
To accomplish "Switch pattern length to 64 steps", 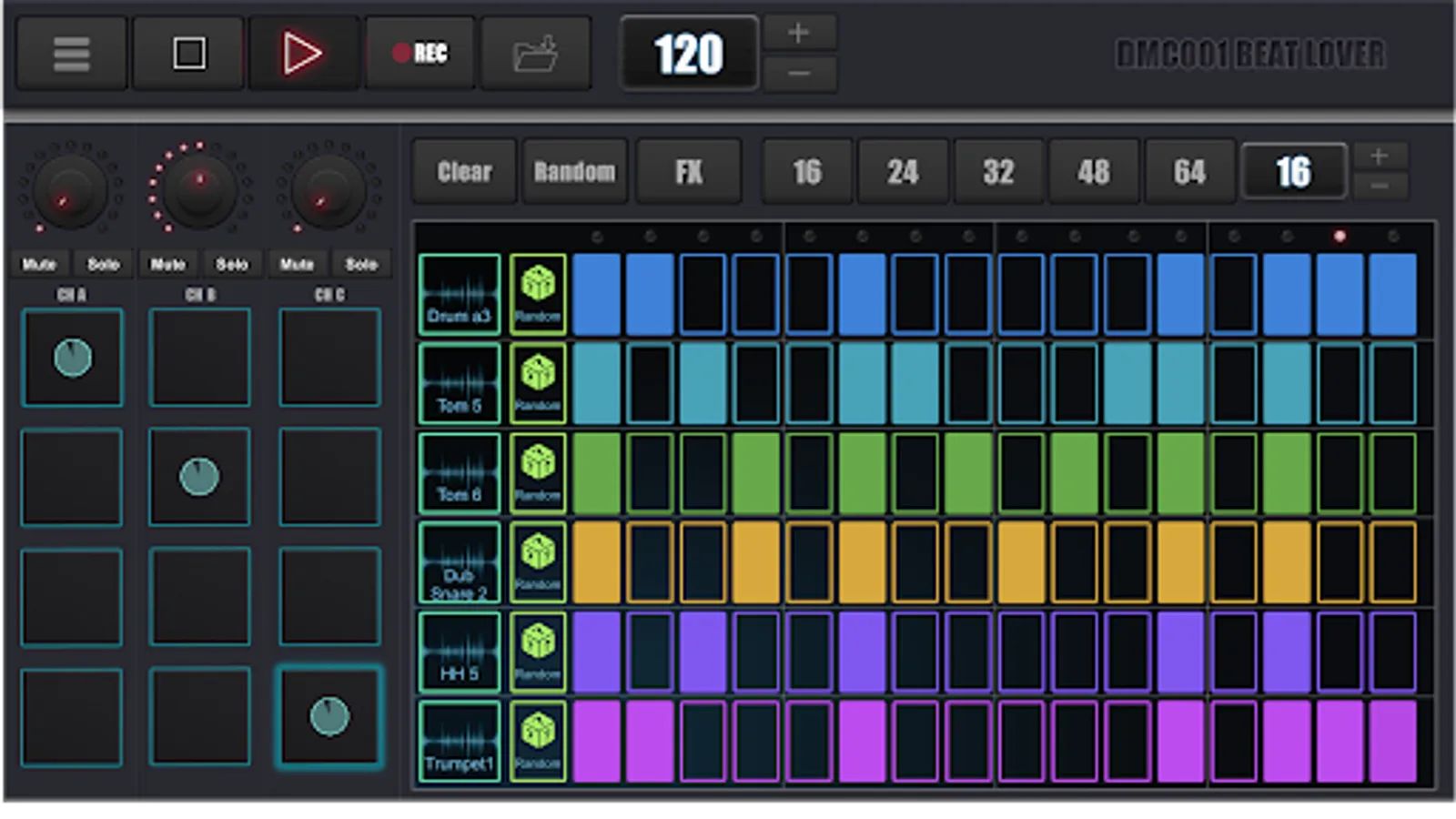I will [x=1189, y=171].
